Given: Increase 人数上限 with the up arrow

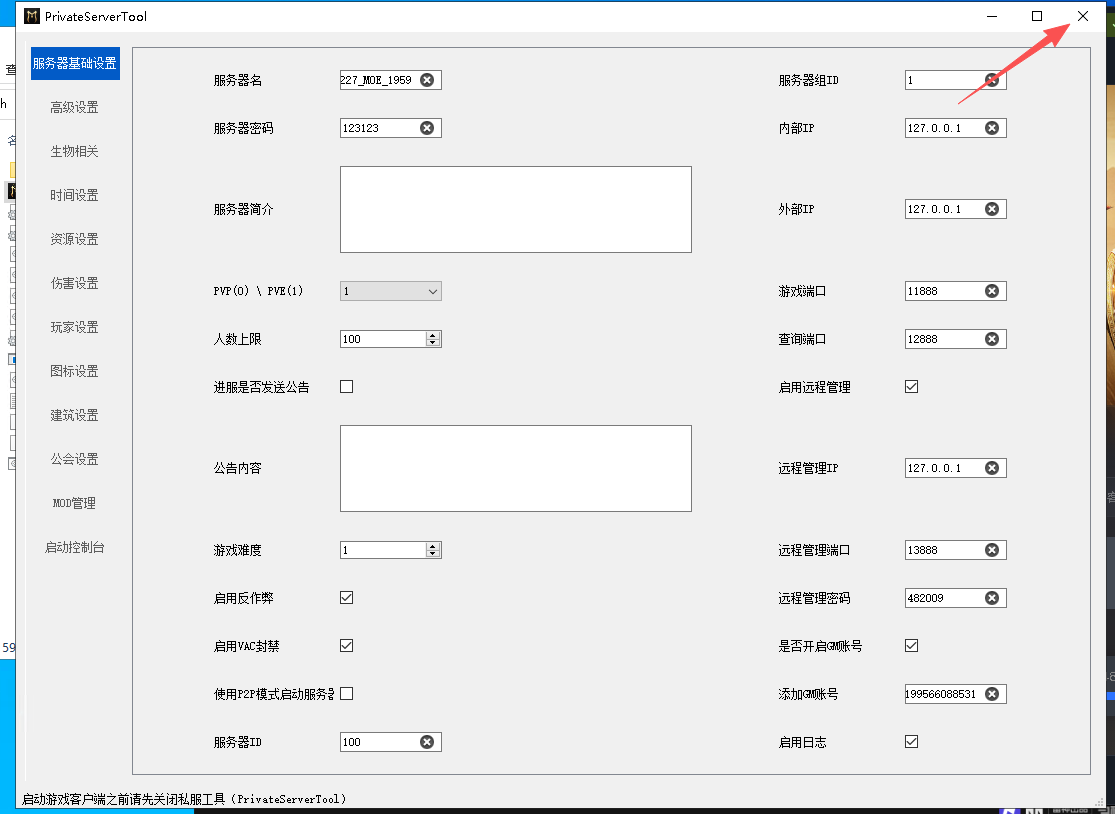Looking at the screenshot, I should pyautogui.click(x=433, y=335).
